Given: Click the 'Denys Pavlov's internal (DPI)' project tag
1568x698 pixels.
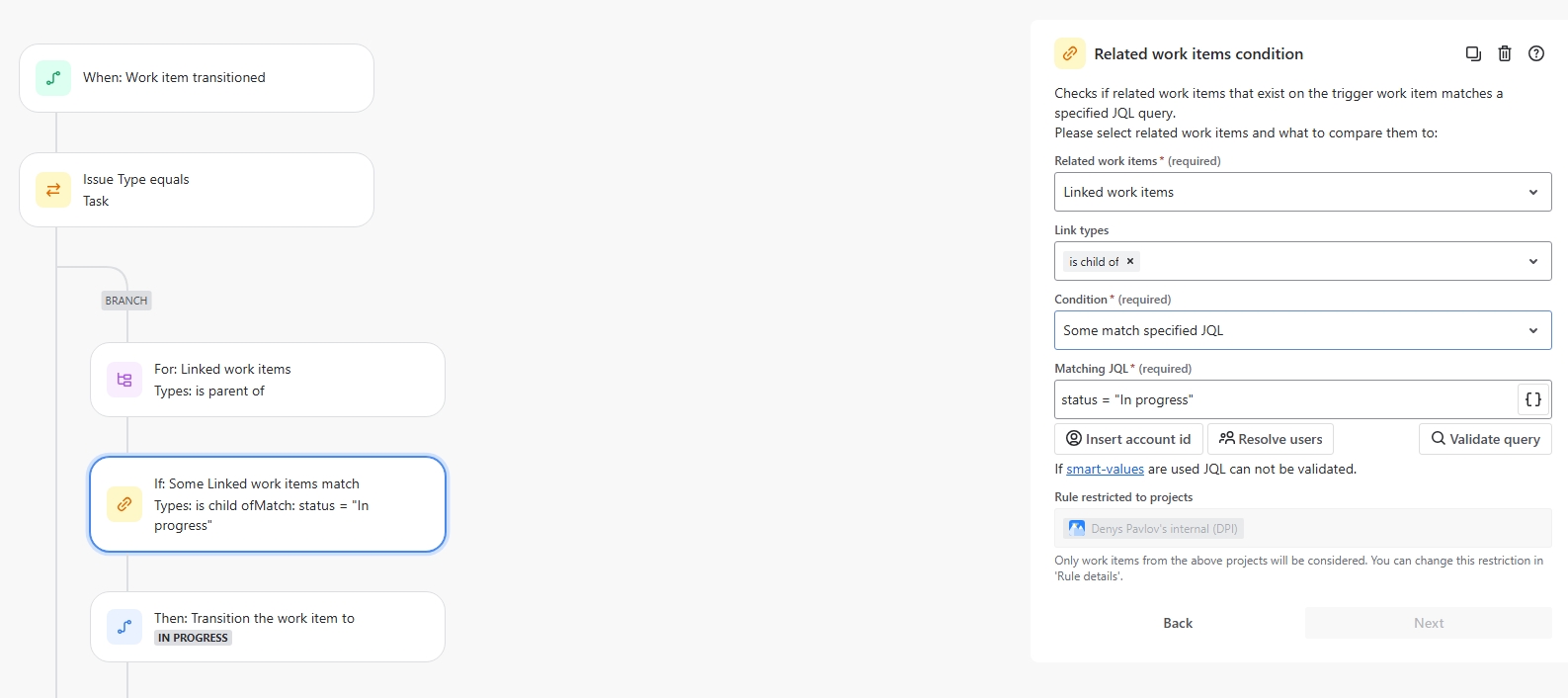Looking at the screenshot, I should click(1153, 528).
